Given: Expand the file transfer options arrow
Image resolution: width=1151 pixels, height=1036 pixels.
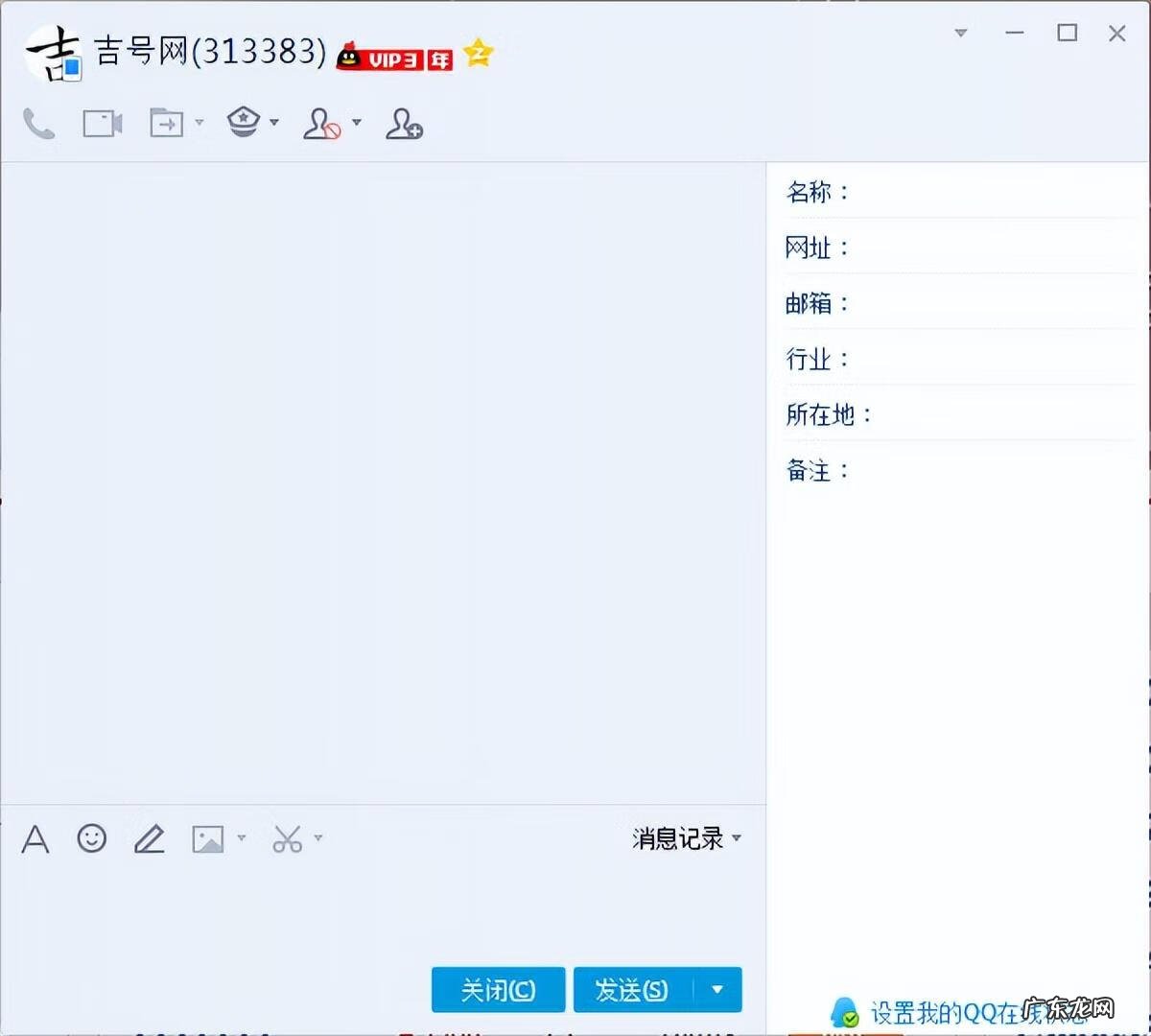Looking at the screenshot, I should click(x=199, y=125).
